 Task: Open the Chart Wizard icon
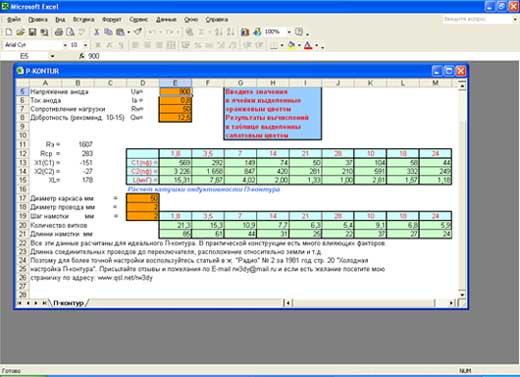coord(245,32)
